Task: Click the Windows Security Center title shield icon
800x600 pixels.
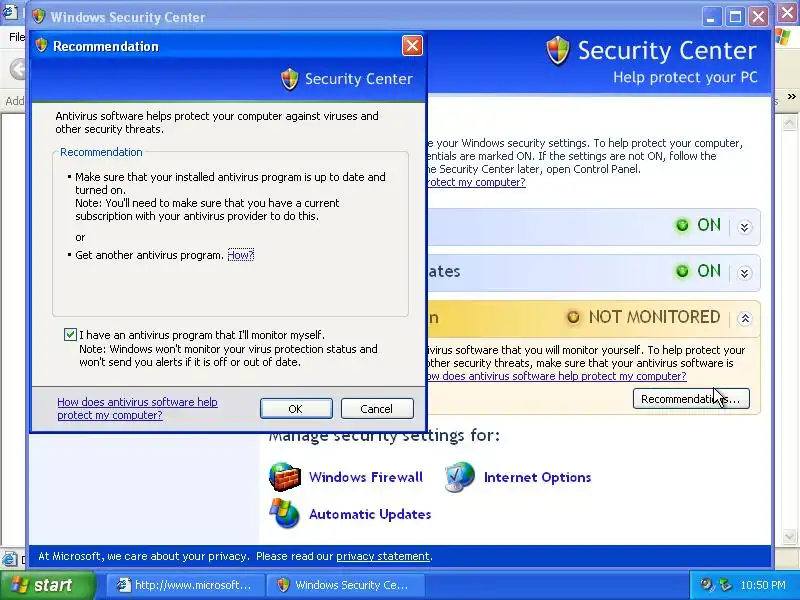Action: pyautogui.click(x=38, y=16)
